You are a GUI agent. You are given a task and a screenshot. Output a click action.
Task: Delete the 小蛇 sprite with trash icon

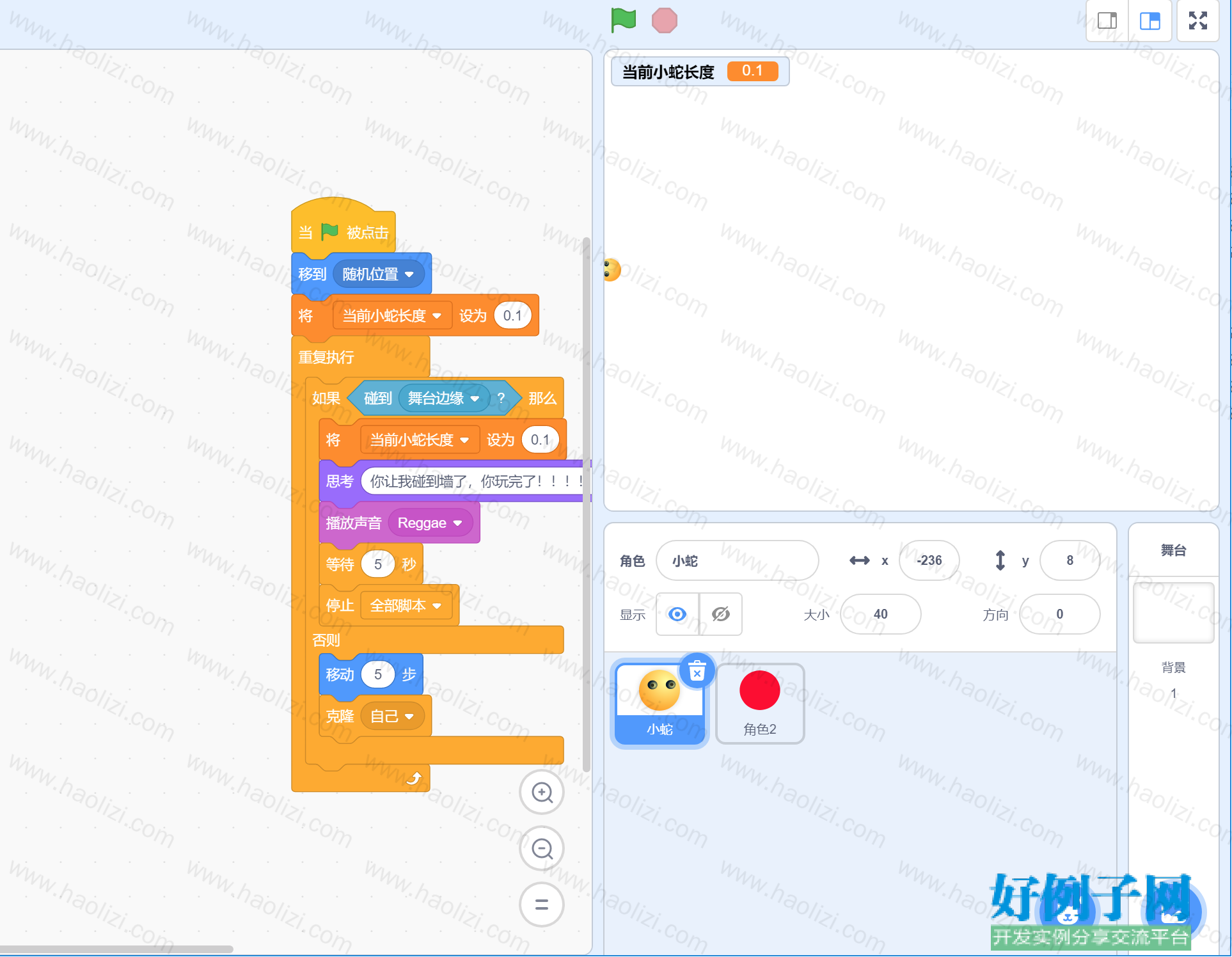point(697,671)
